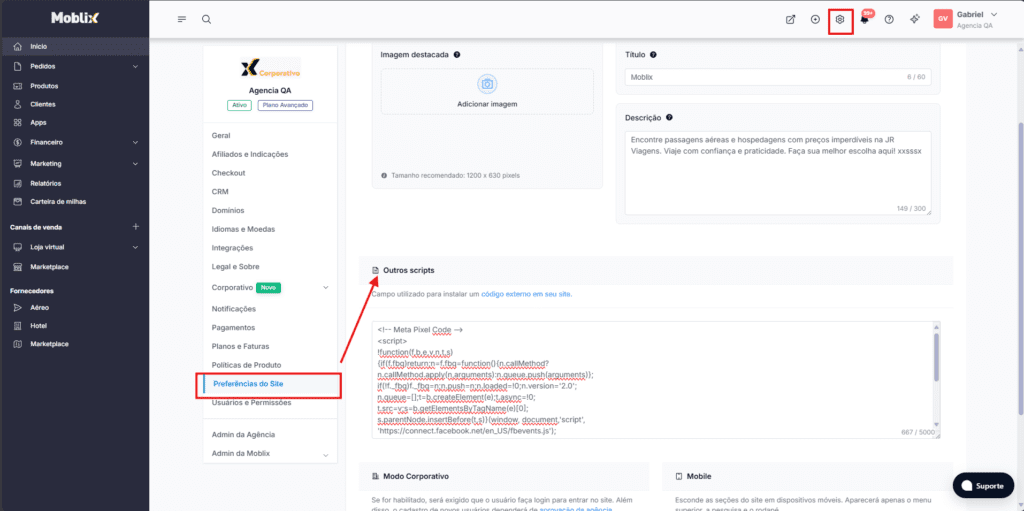Expand the Financeiro sidebar section
This screenshot has width=1024, height=511.
(135, 142)
